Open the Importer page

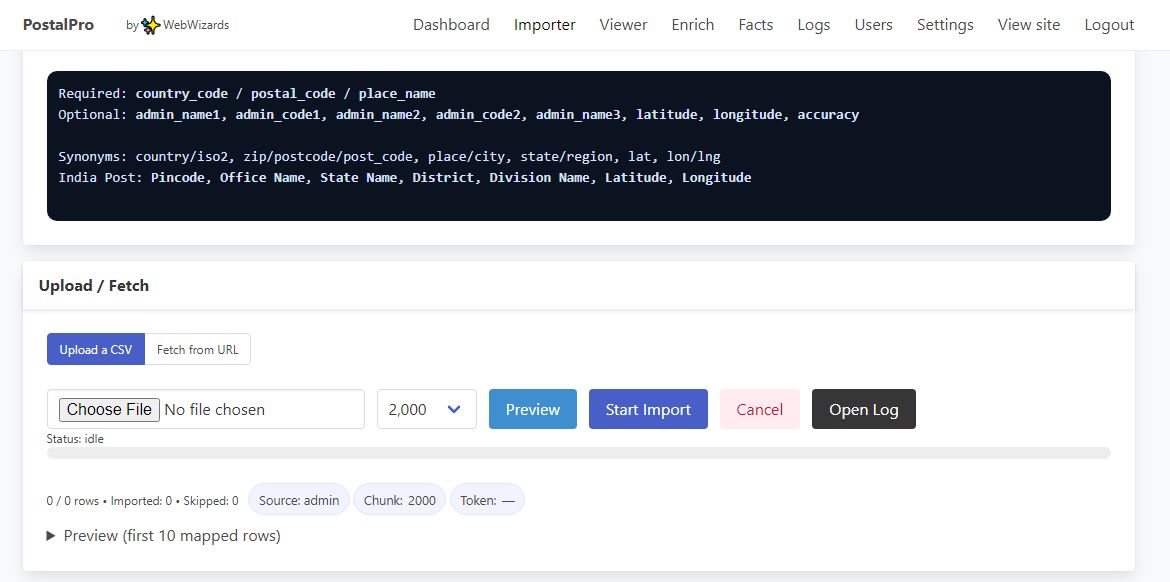(x=544, y=25)
